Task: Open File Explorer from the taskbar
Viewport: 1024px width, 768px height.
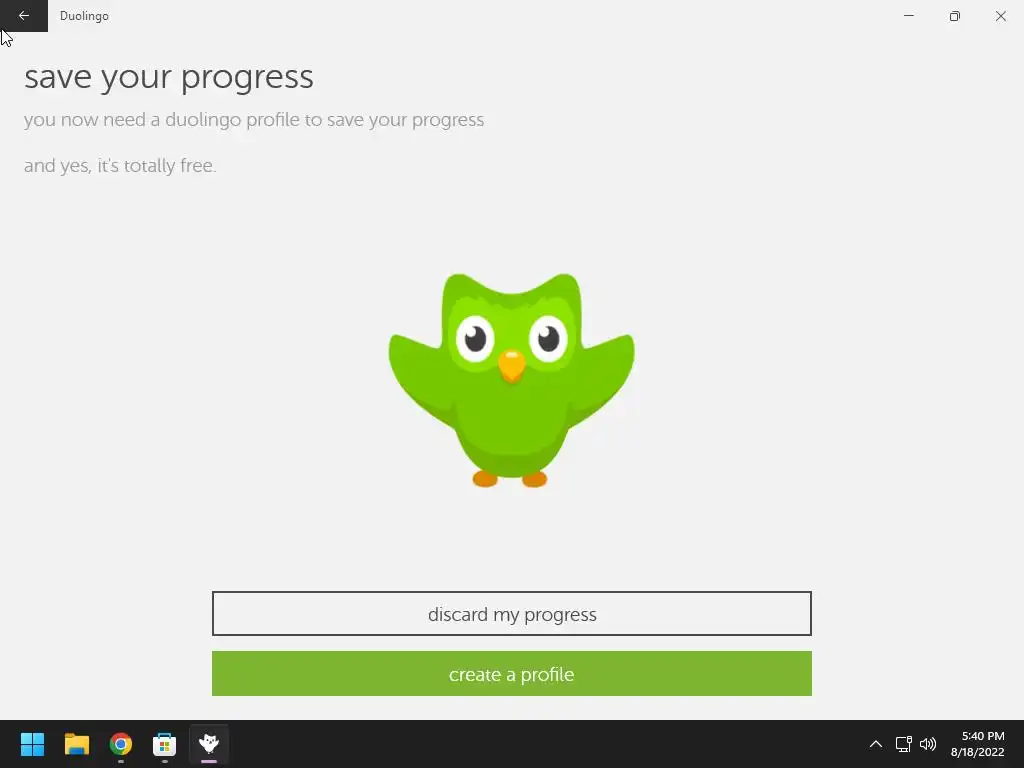Action: (76, 744)
